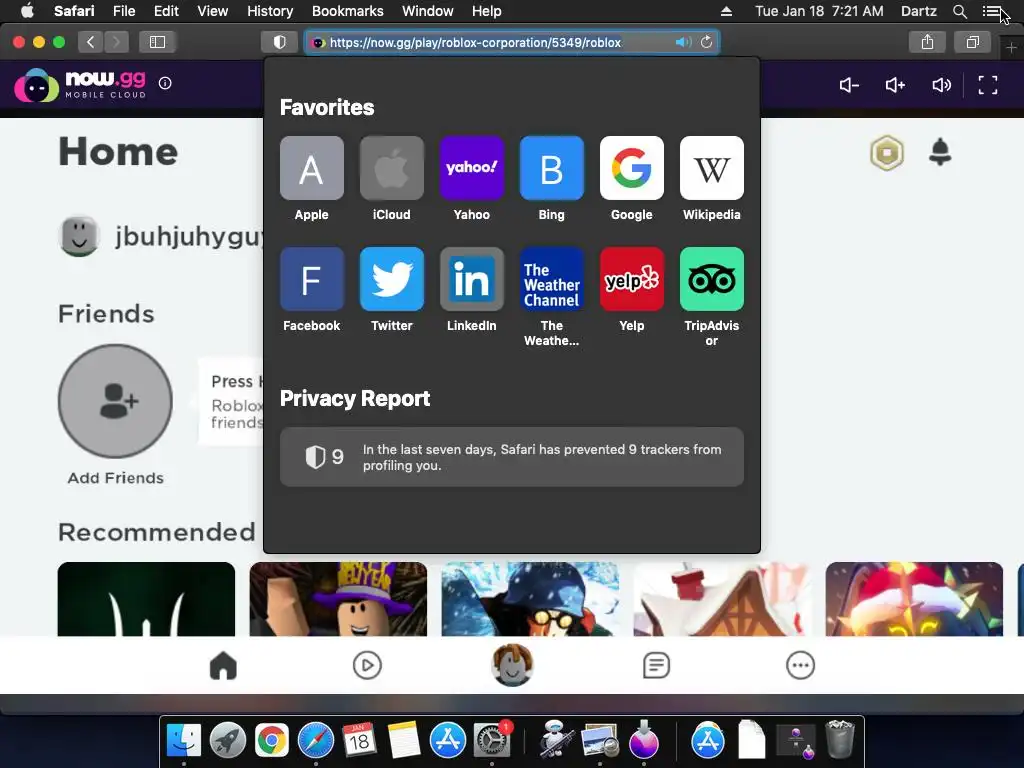1024x768 pixels.
Task: Click the eject icon in menu bar
Action: point(726,11)
